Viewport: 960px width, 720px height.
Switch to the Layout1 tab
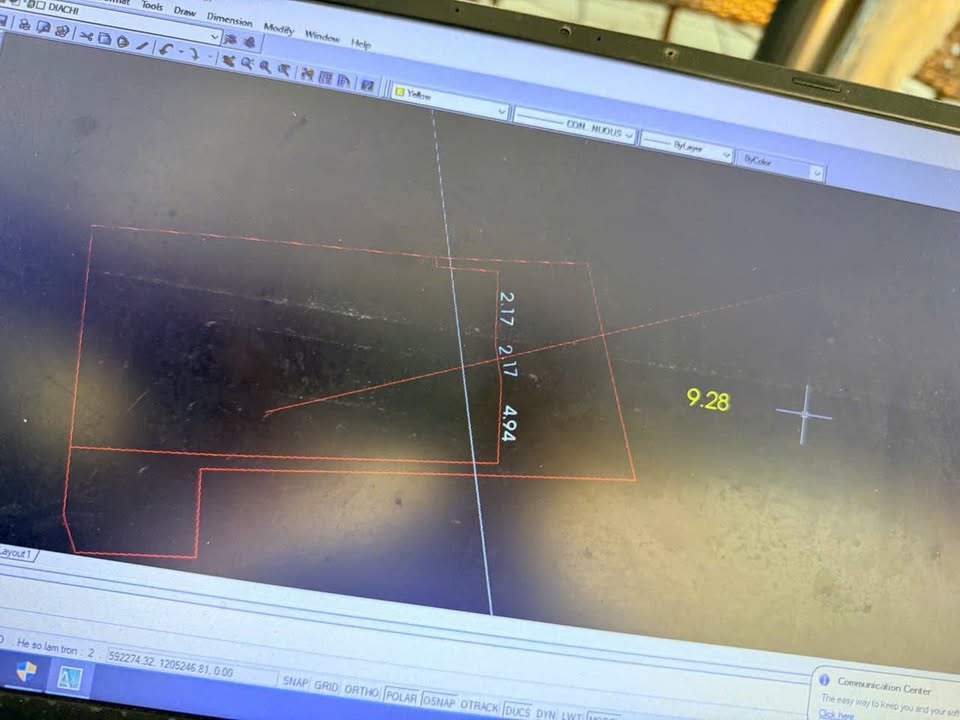coord(15,553)
